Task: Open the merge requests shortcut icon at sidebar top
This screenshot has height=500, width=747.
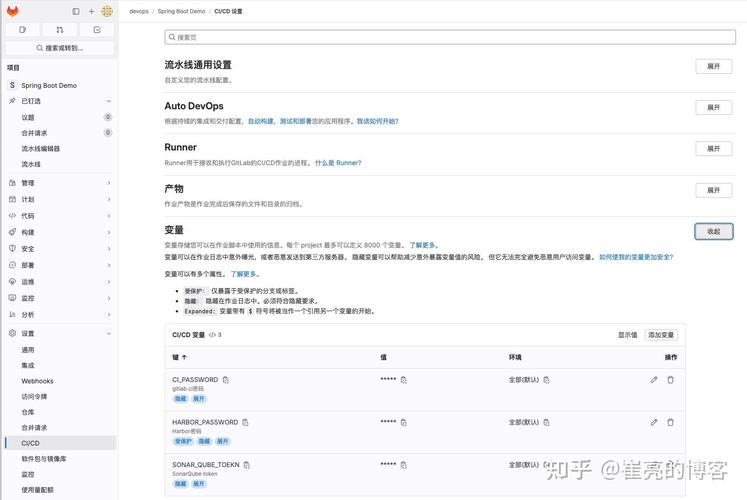Action: [x=60, y=30]
